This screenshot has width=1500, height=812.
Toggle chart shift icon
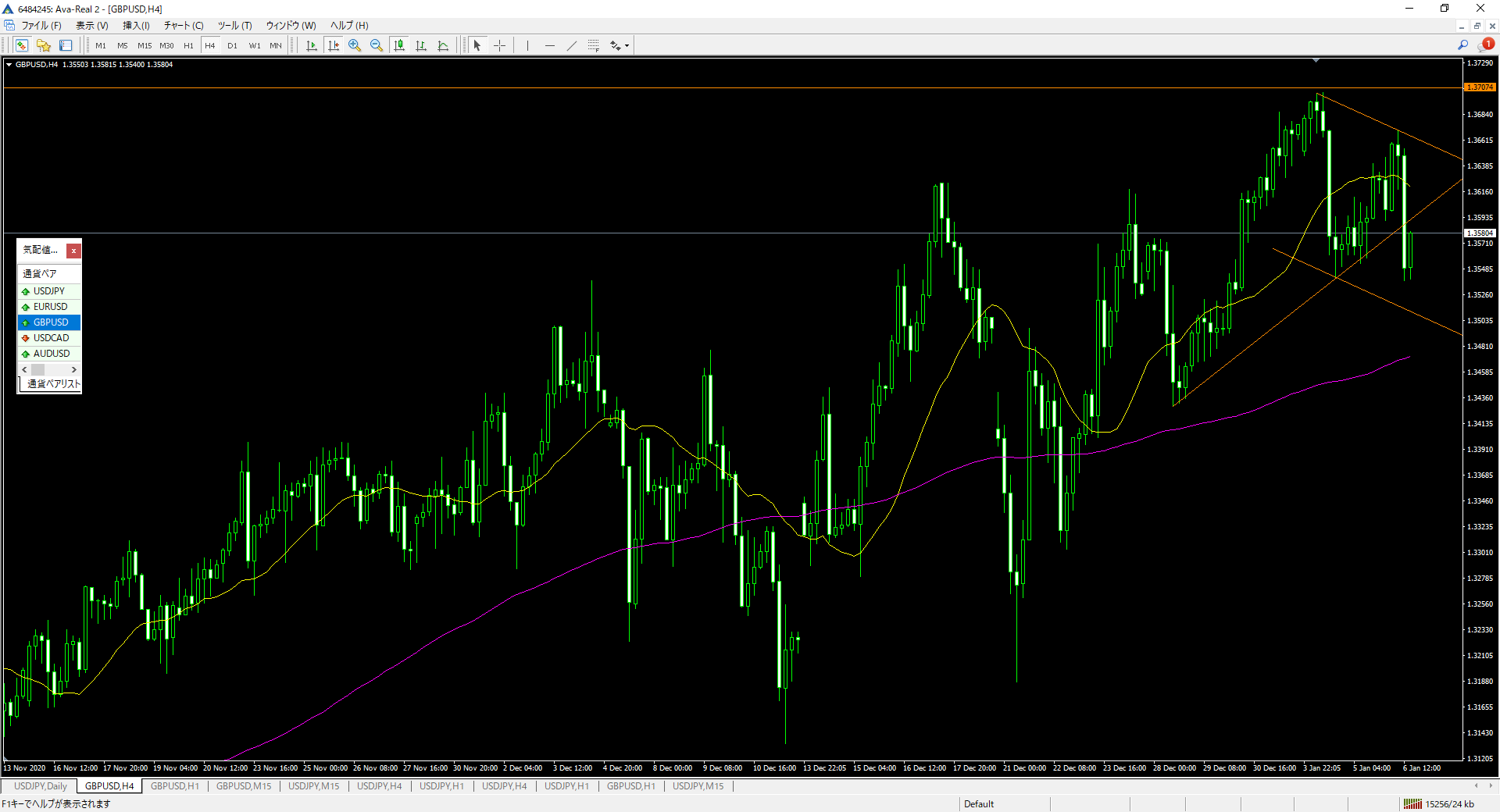pos(334,45)
